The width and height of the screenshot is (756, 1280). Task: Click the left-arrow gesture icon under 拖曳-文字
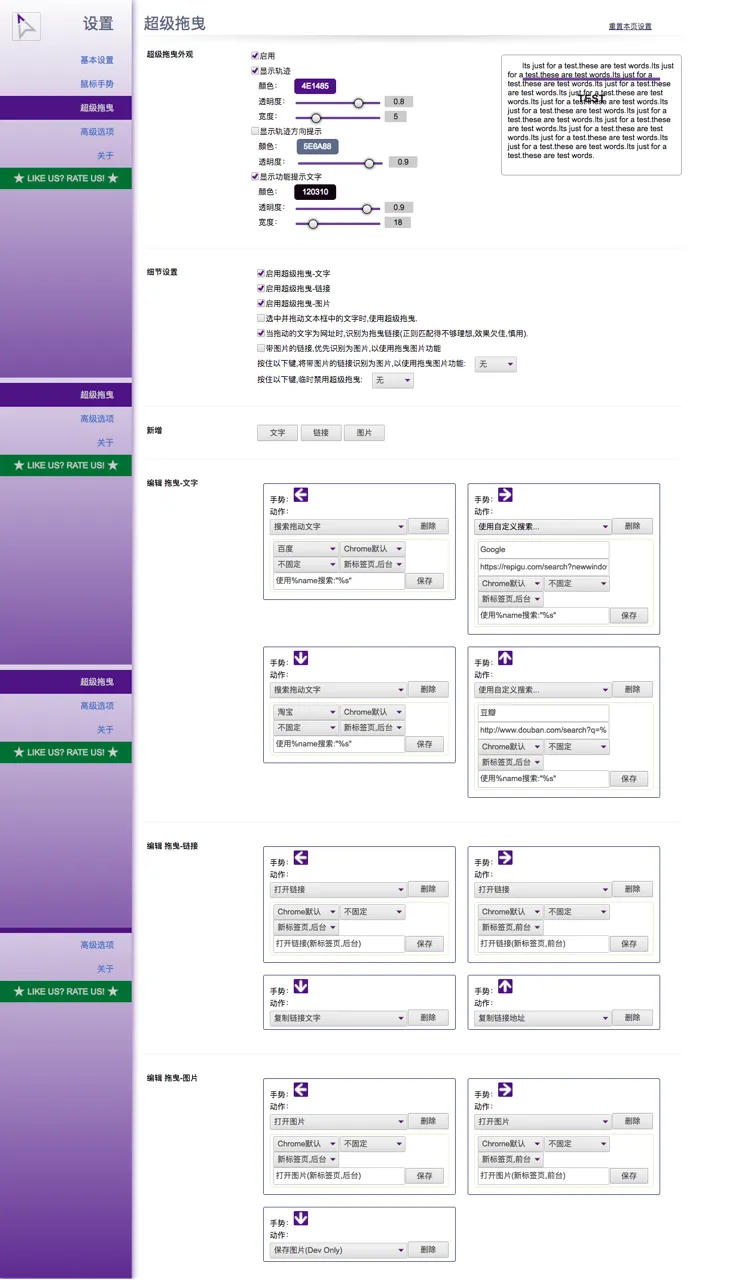click(301, 494)
